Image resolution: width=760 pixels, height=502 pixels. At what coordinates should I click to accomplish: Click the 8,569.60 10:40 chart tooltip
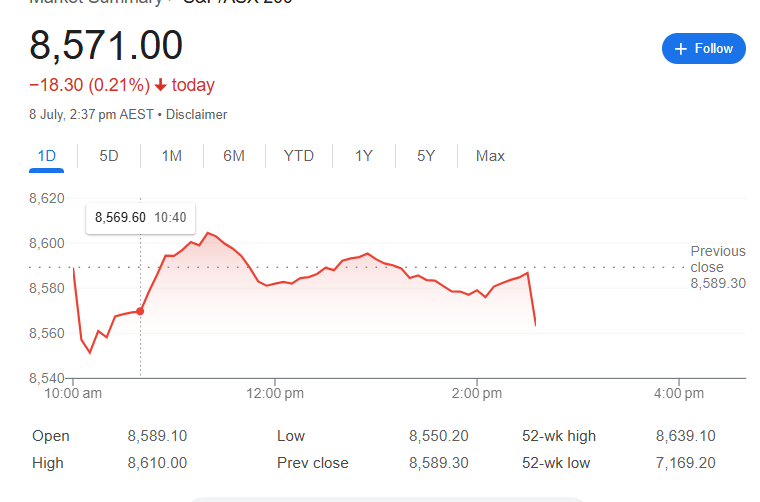[141, 218]
